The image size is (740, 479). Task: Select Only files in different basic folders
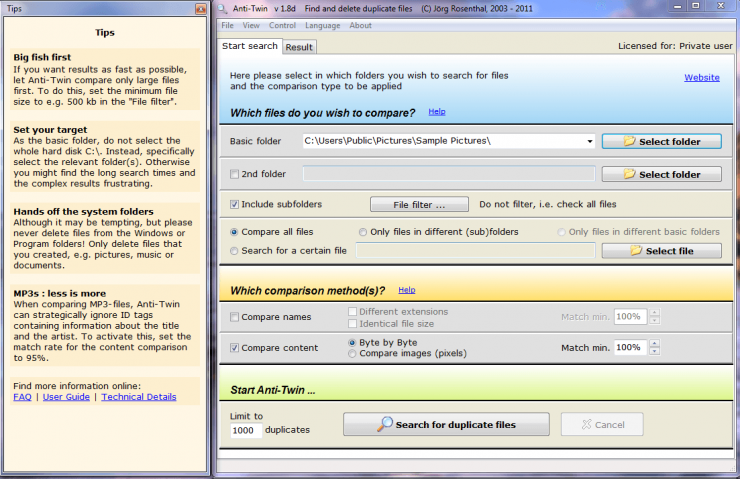point(561,232)
